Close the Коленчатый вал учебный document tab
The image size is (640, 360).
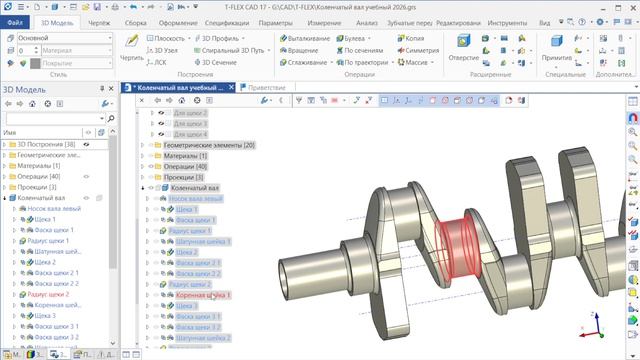(231, 87)
